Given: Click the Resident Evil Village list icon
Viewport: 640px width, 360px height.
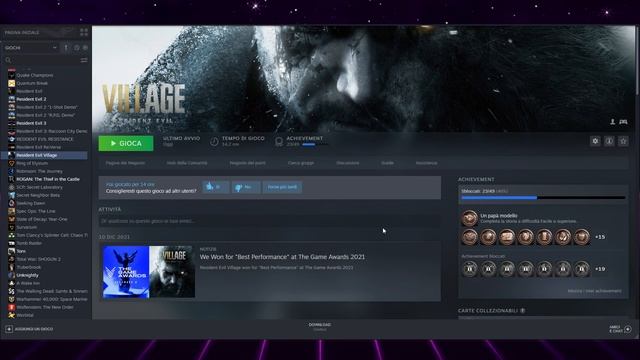Looking at the screenshot, I should click(11, 155).
